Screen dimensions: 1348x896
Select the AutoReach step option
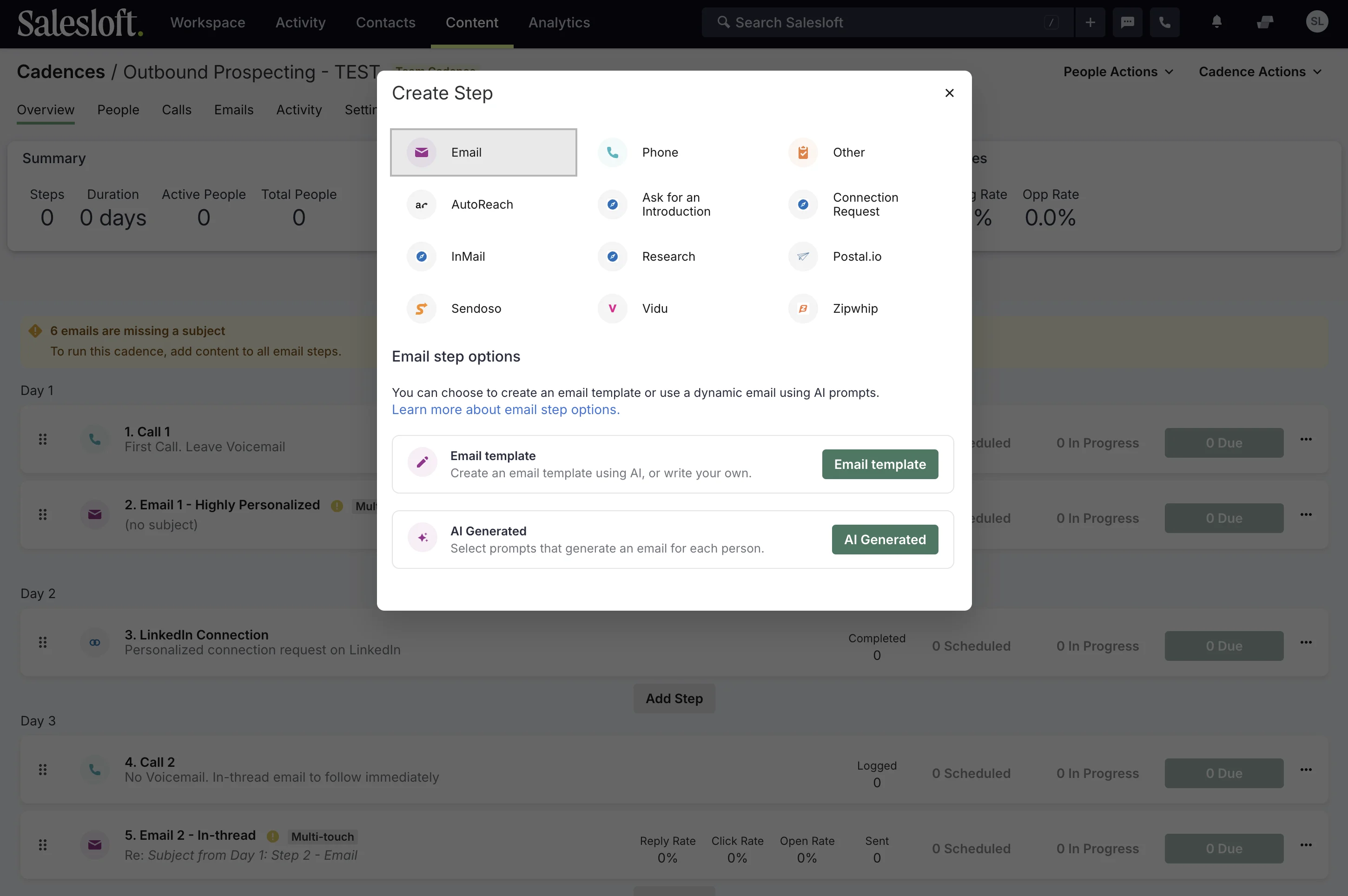point(483,204)
